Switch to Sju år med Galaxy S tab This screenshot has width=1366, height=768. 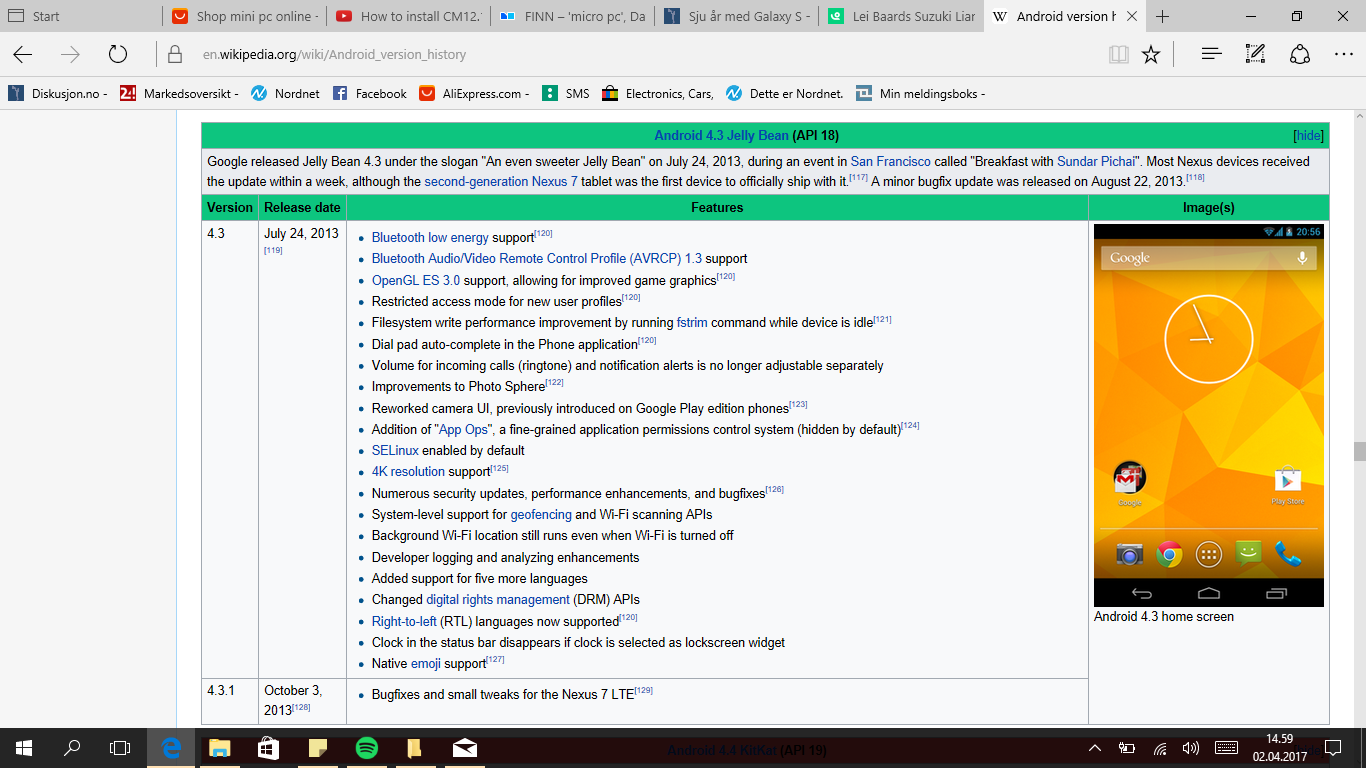click(737, 16)
